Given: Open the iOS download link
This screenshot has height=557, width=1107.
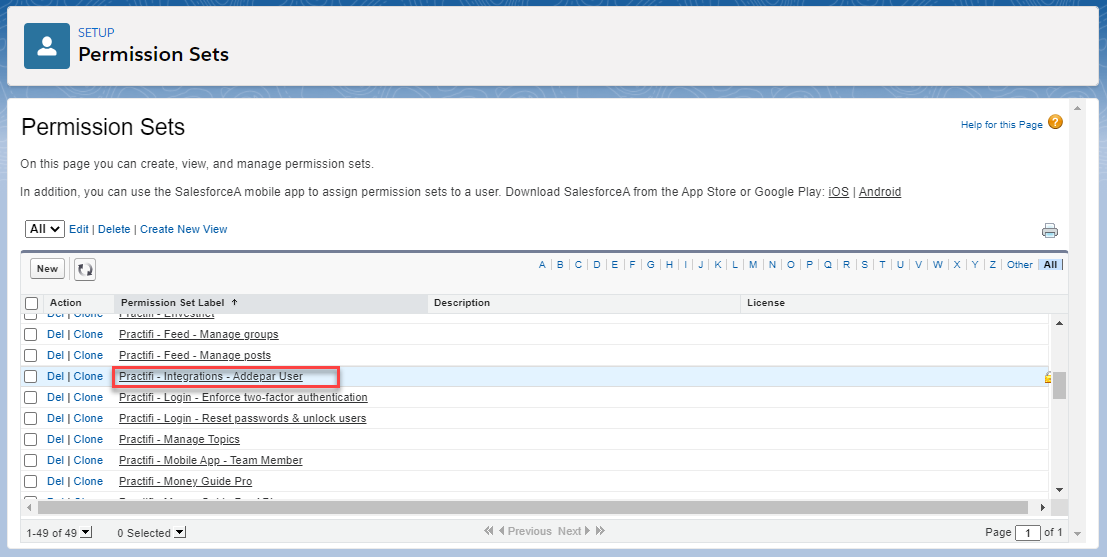Looking at the screenshot, I should coord(839,192).
